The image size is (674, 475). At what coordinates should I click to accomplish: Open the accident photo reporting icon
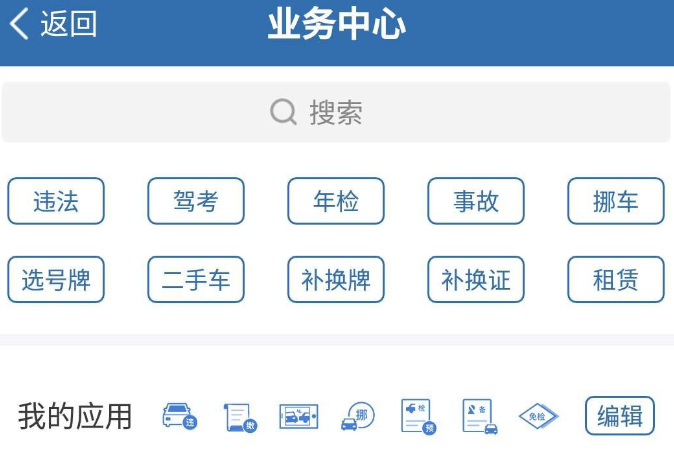pos(299,416)
